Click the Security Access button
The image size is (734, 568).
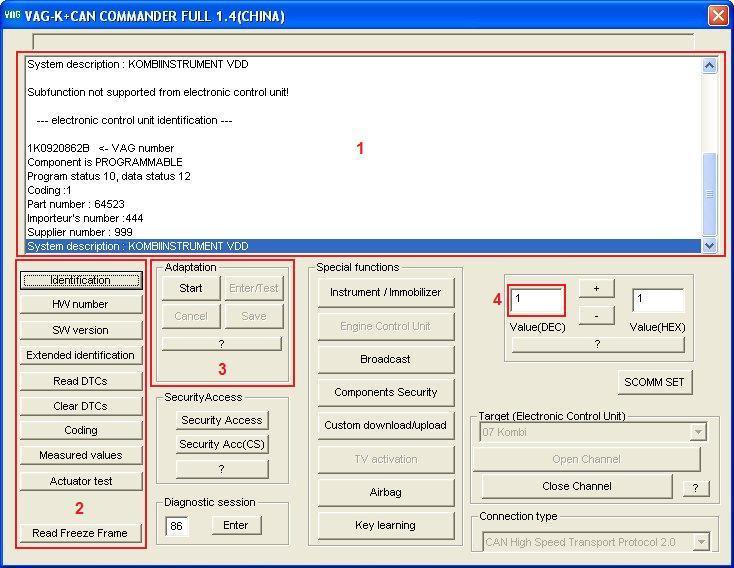click(222, 420)
